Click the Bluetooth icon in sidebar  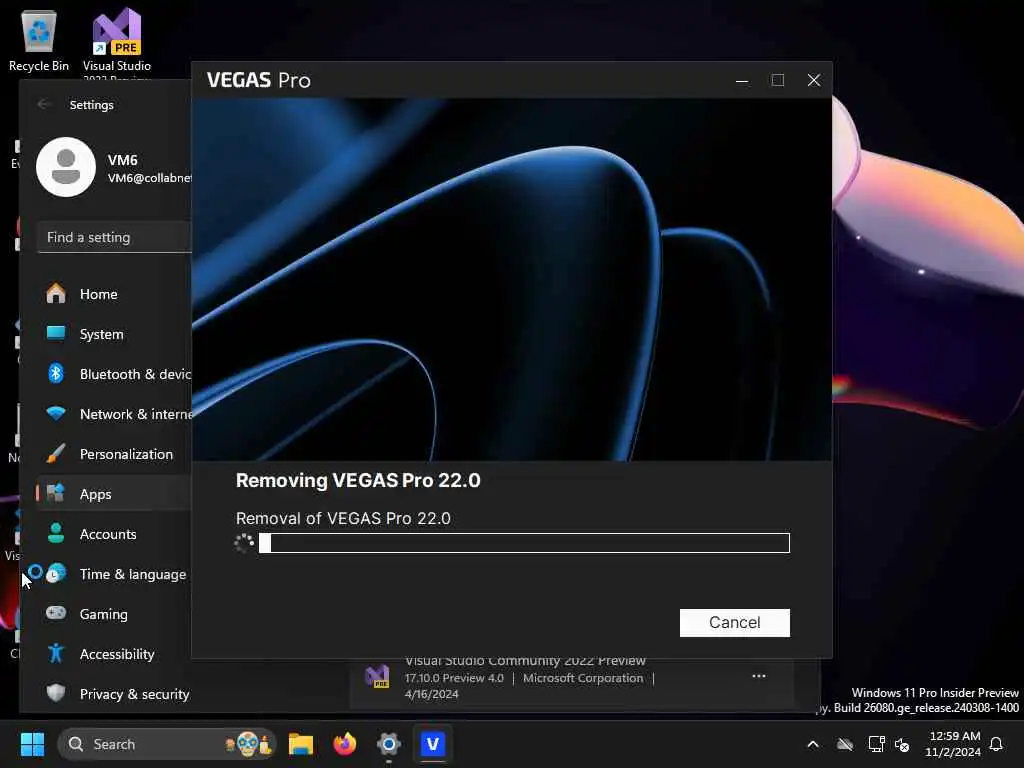pyautogui.click(x=56, y=373)
